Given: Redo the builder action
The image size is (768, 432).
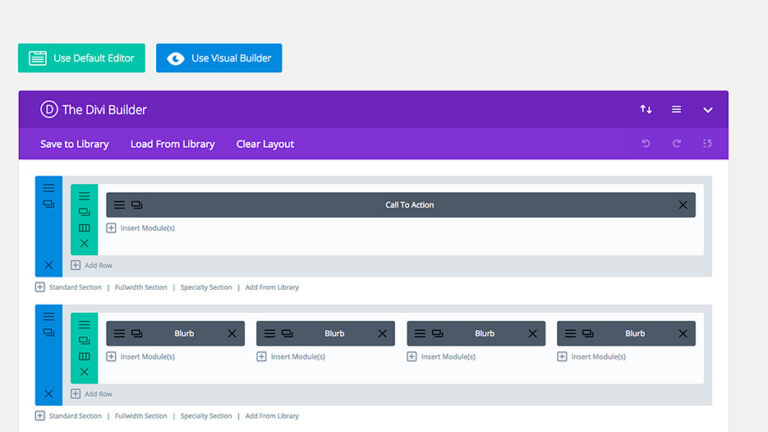Looking at the screenshot, I should click(676, 144).
